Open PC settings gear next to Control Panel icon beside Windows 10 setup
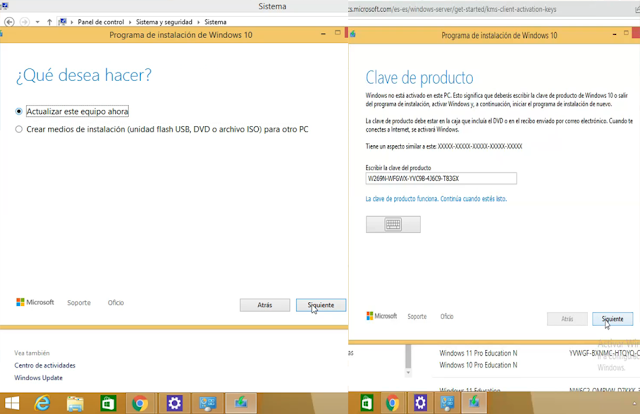This screenshot has width=640, height=414. click(x=174, y=403)
